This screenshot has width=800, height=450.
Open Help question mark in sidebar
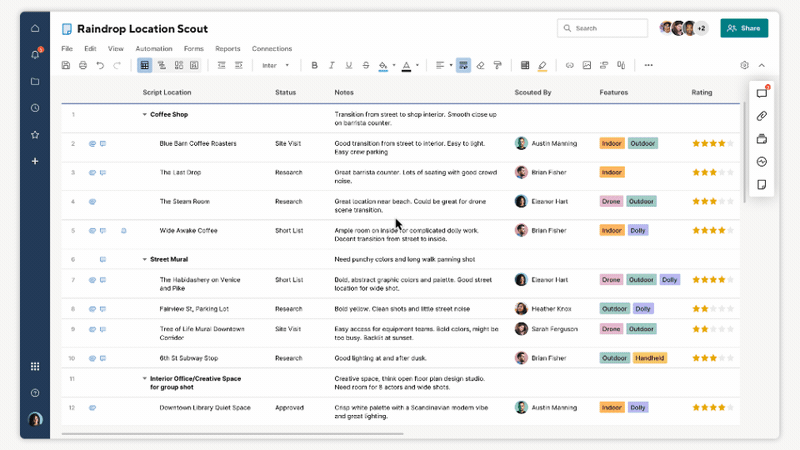35,393
